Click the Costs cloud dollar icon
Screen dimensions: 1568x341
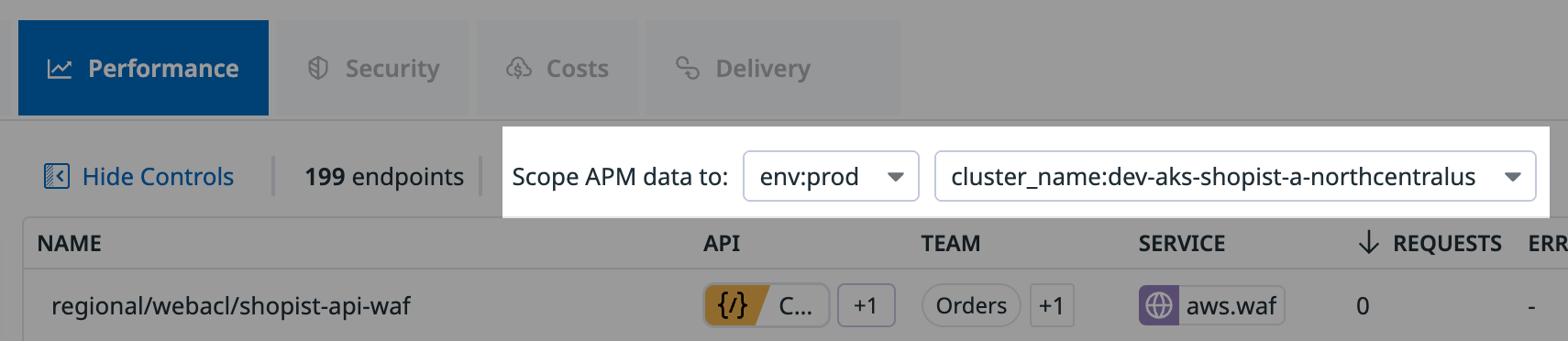[x=519, y=68]
